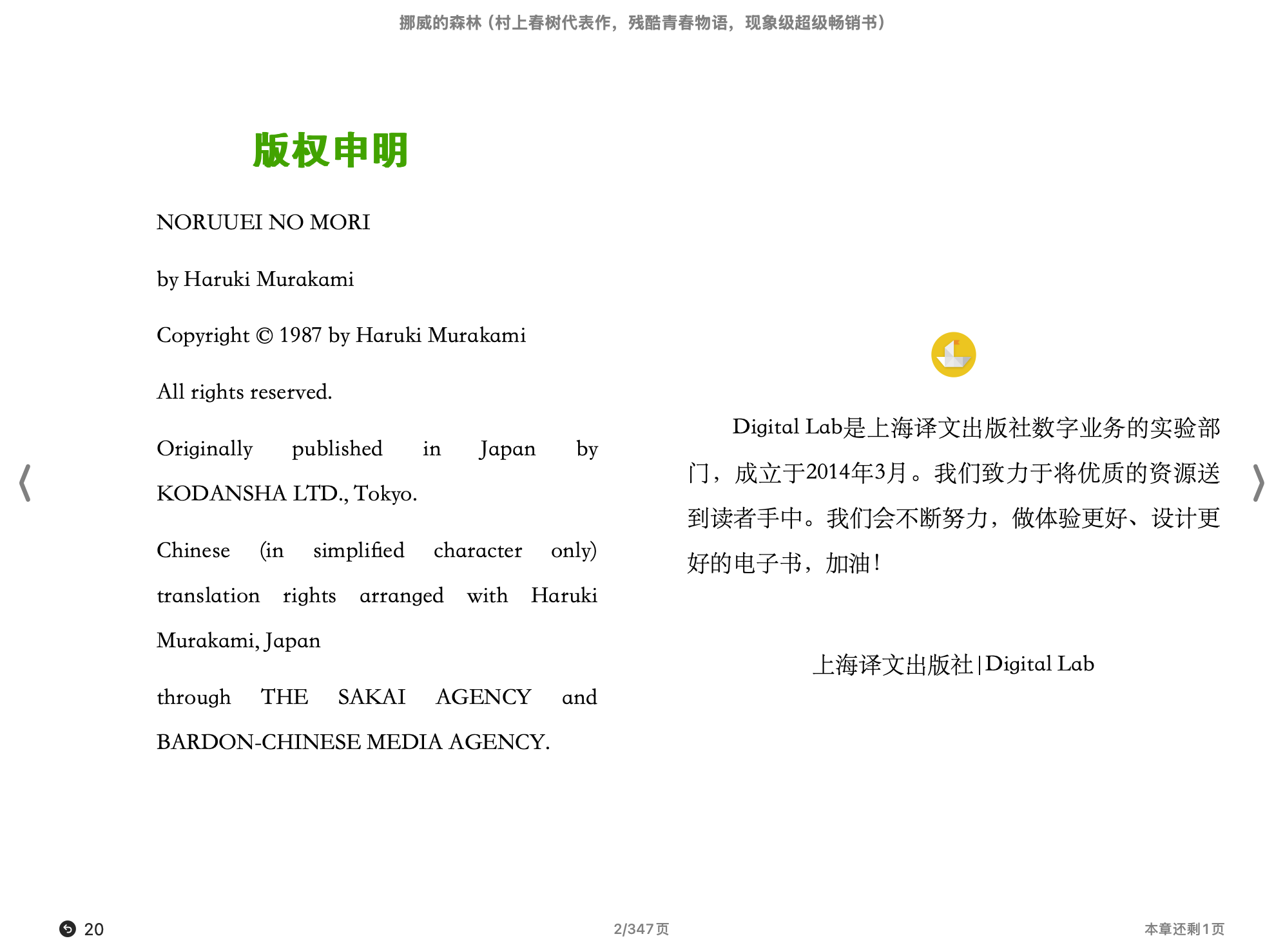The image size is (1285, 952).
Task: Click the Copyright 1987 text line
Action: point(341,335)
